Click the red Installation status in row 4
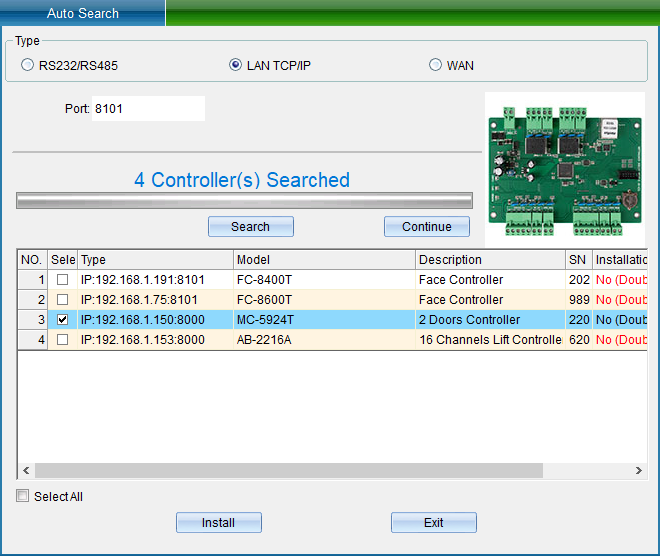 click(620, 340)
